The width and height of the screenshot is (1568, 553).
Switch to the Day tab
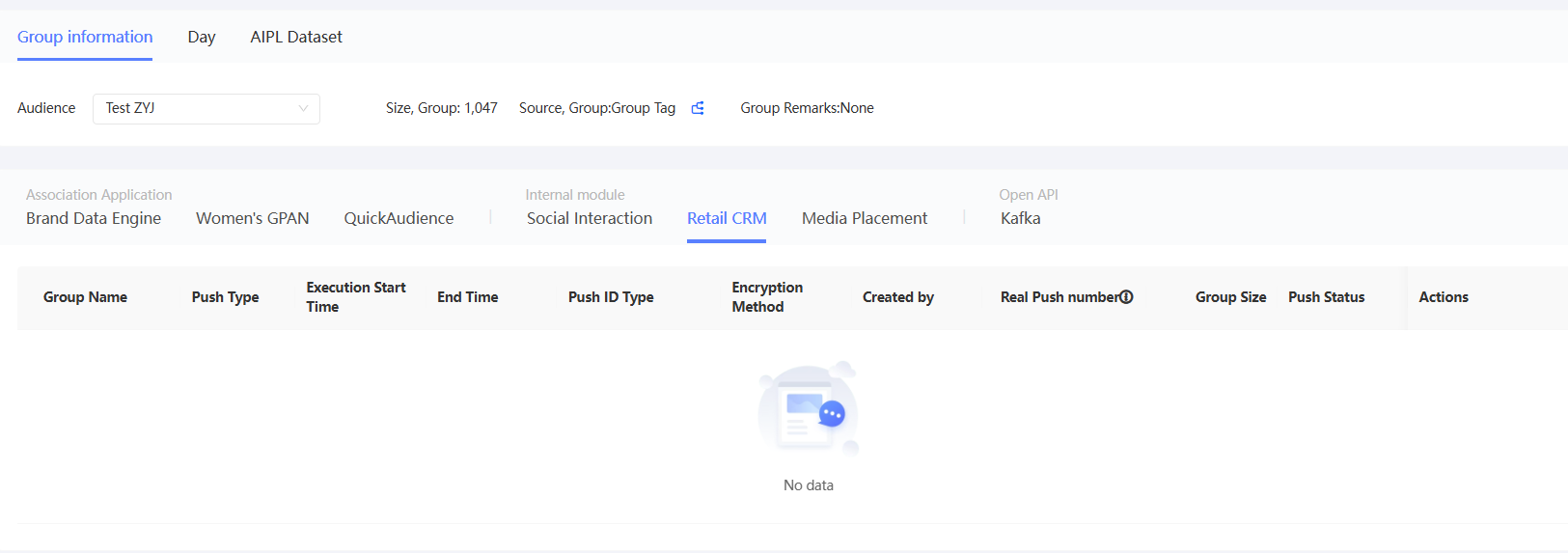201,37
